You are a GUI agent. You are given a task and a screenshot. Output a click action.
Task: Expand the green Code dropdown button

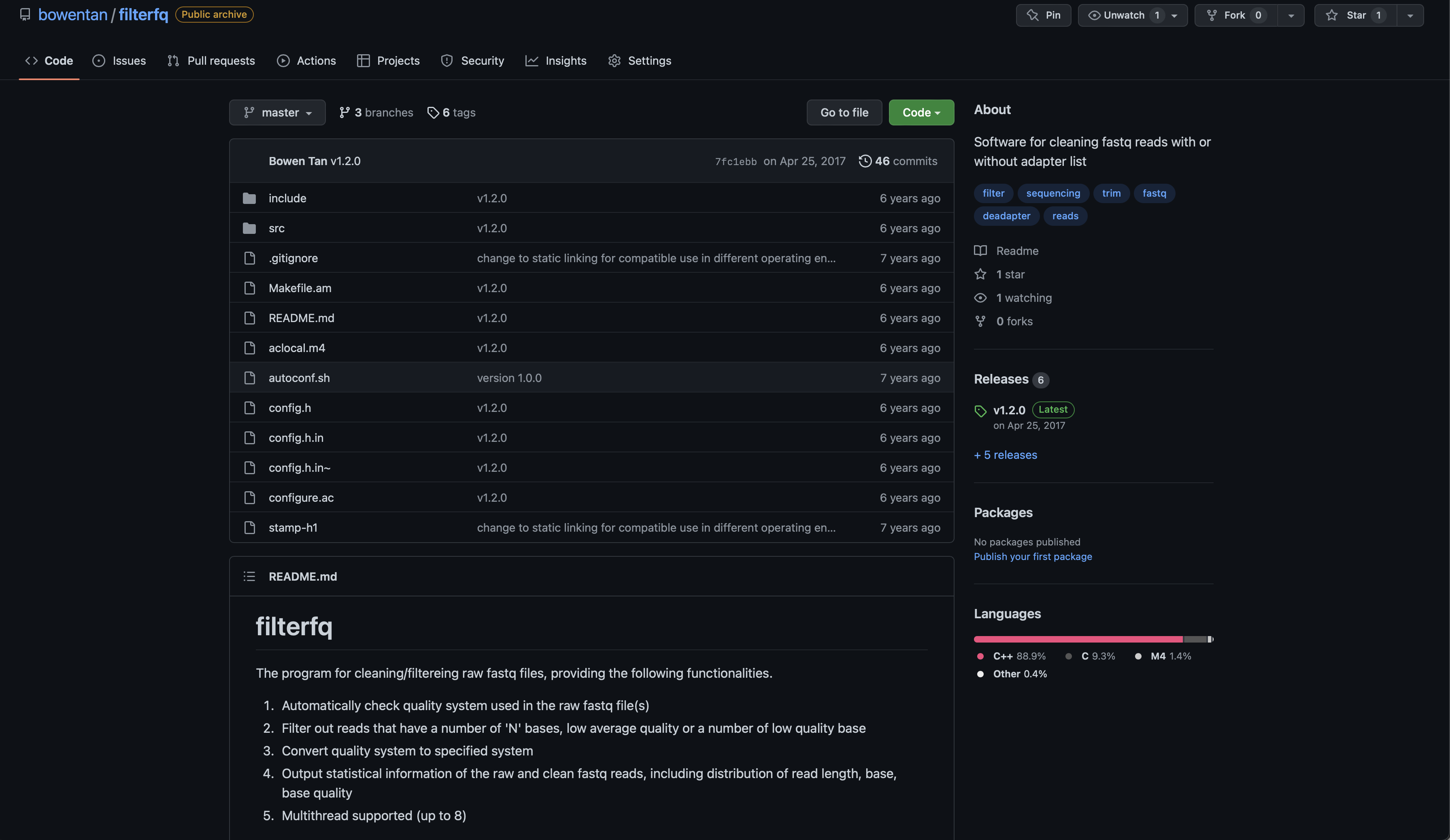921,113
